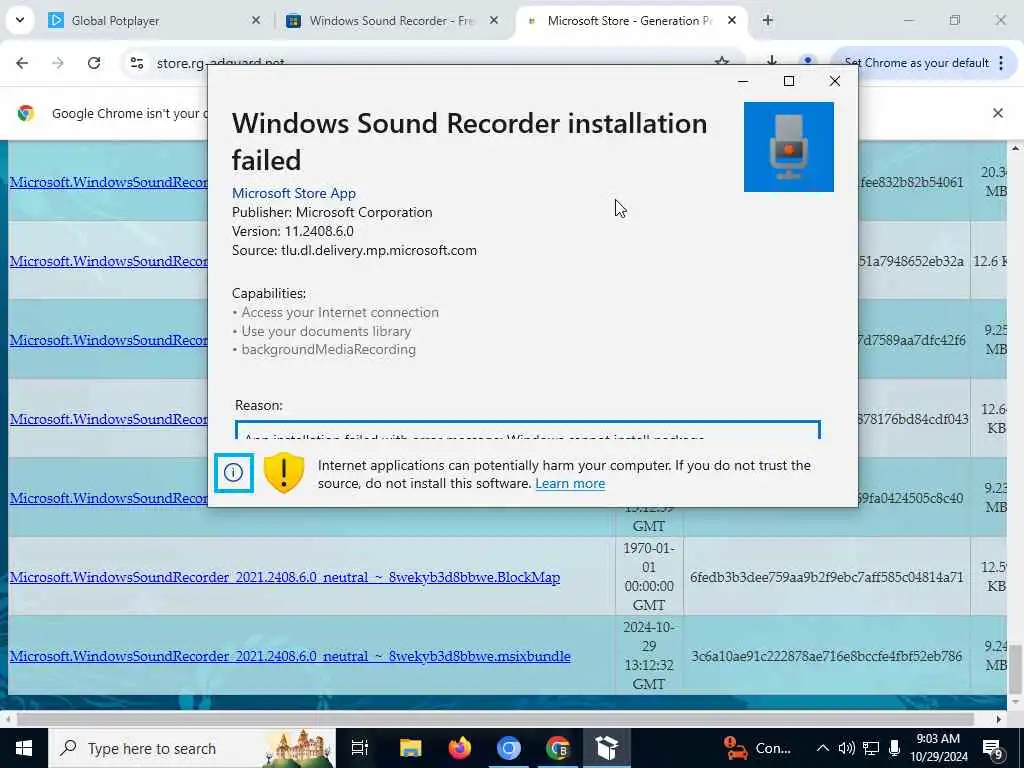Click the store.rg-adguard.net address bar
Image resolution: width=1024 pixels, height=768 pixels.
[431, 63]
